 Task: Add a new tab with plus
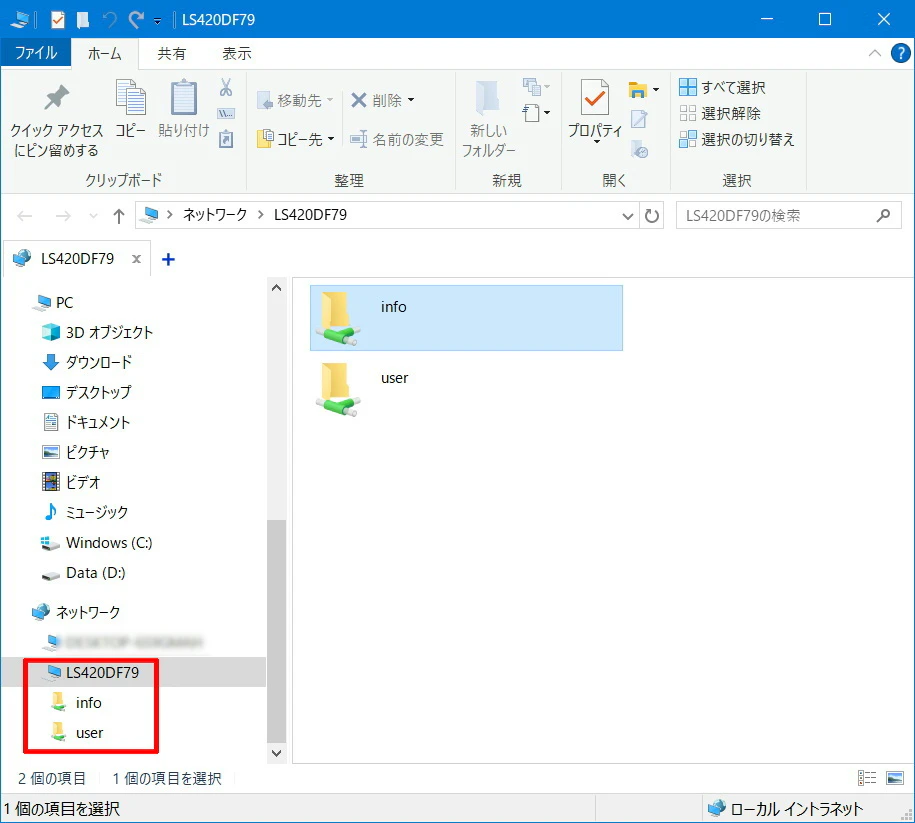(168, 259)
